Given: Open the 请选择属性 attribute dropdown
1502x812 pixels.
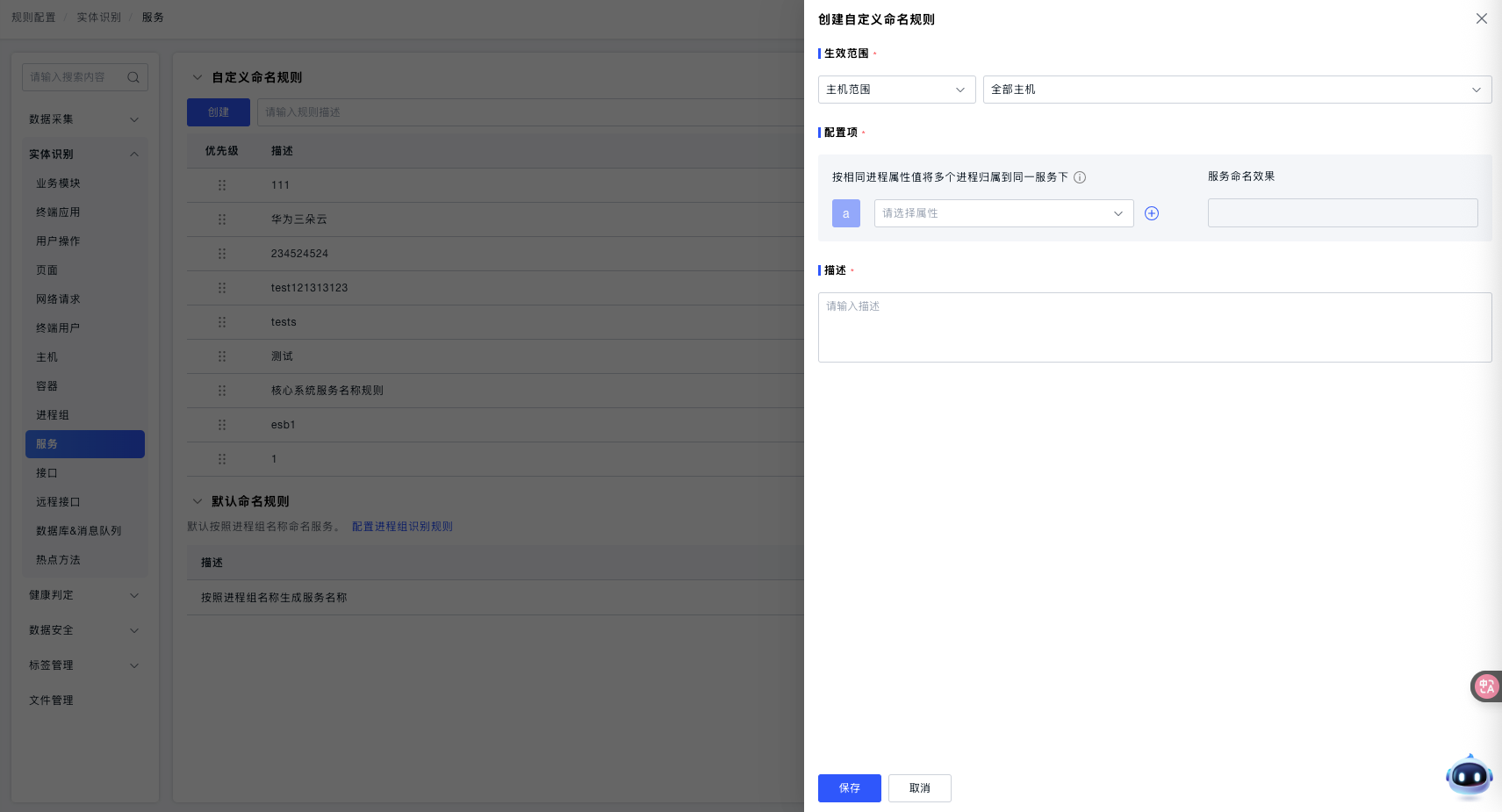Looking at the screenshot, I should tap(1003, 213).
